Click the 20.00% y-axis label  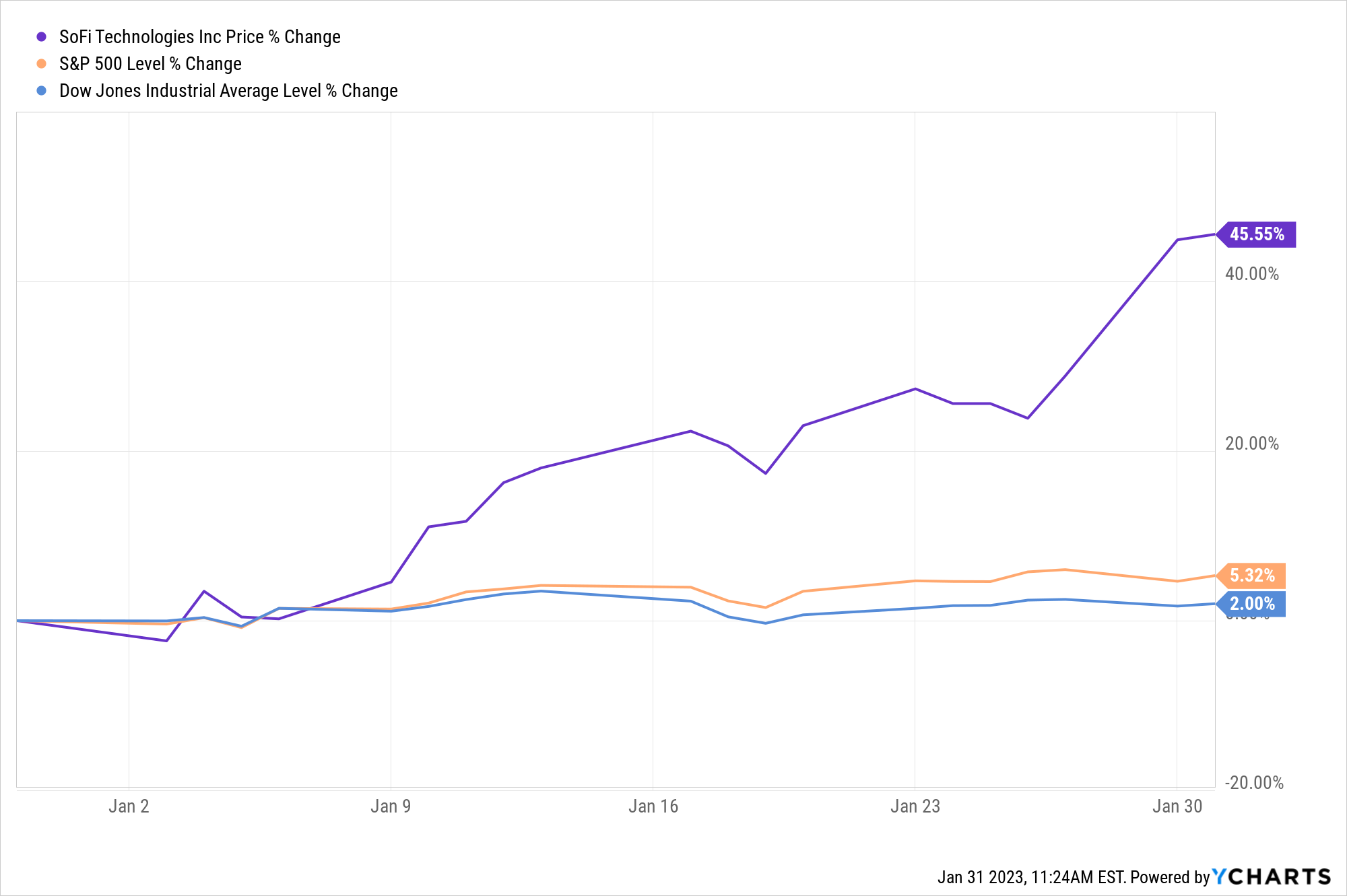pos(1251,444)
